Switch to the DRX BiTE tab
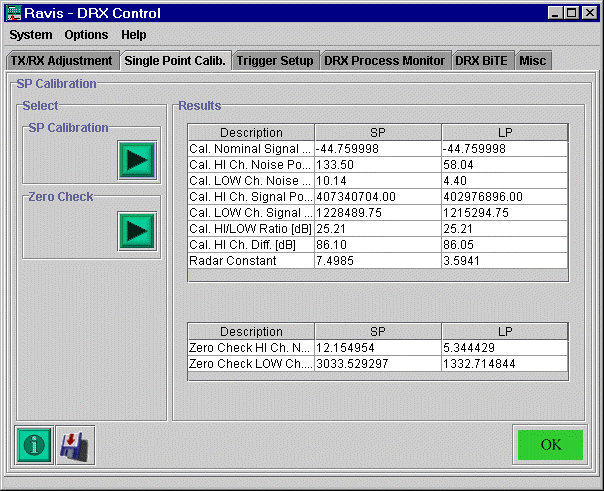Screen dimensions: 604x491 (x=482, y=61)
